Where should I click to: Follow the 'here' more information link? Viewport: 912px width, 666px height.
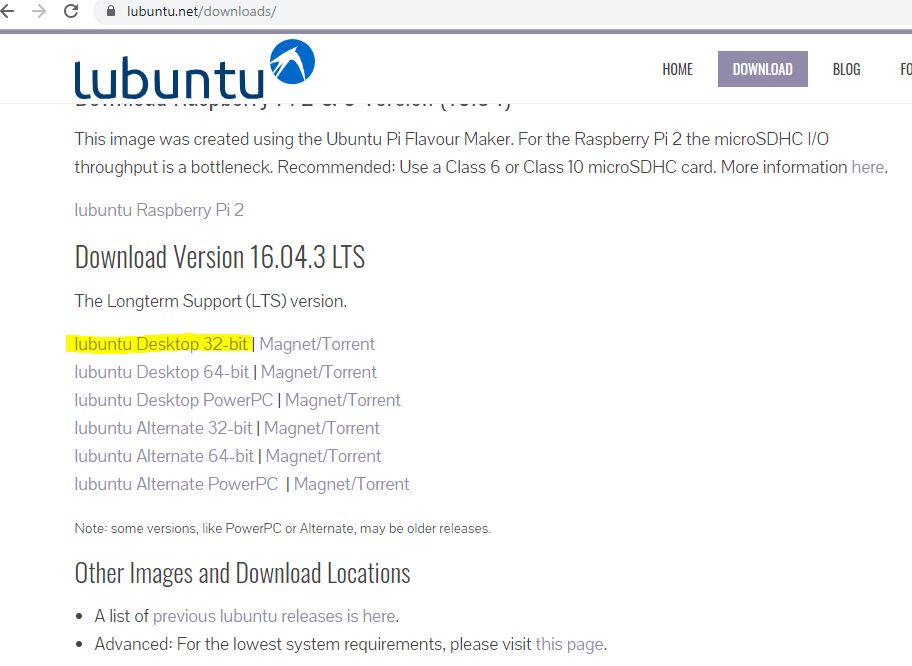[867, 168]
